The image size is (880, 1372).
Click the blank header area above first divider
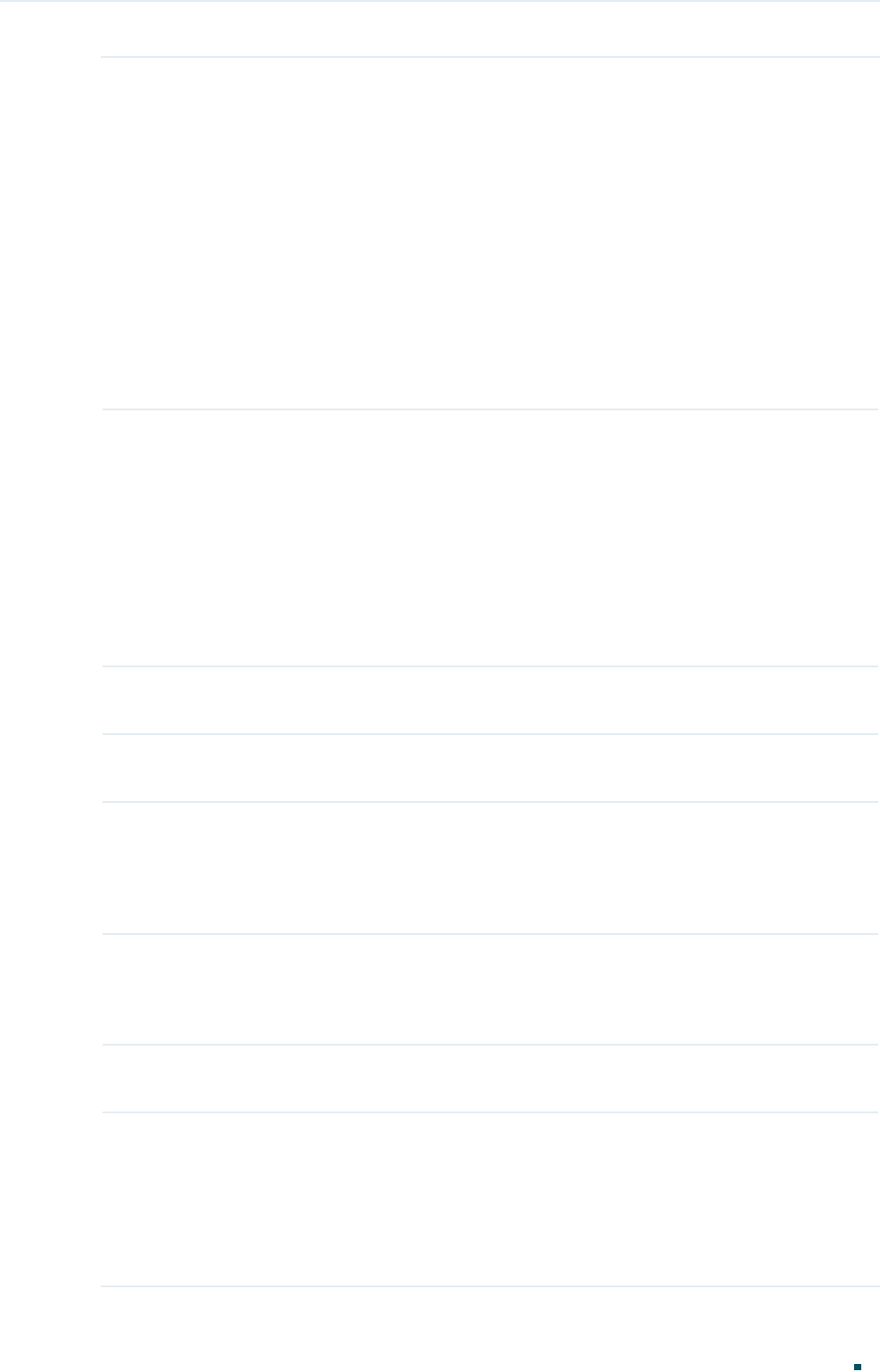[x=490, y=29]
